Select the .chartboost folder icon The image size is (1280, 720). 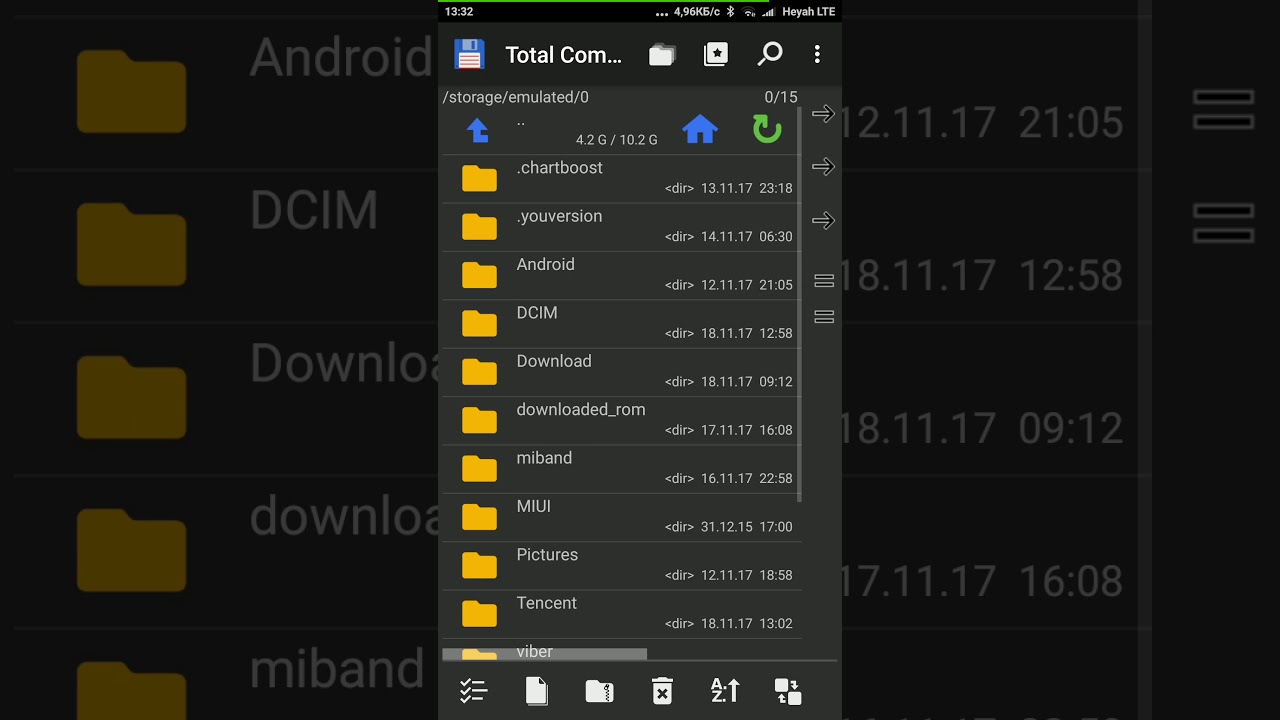click(479, 178)
